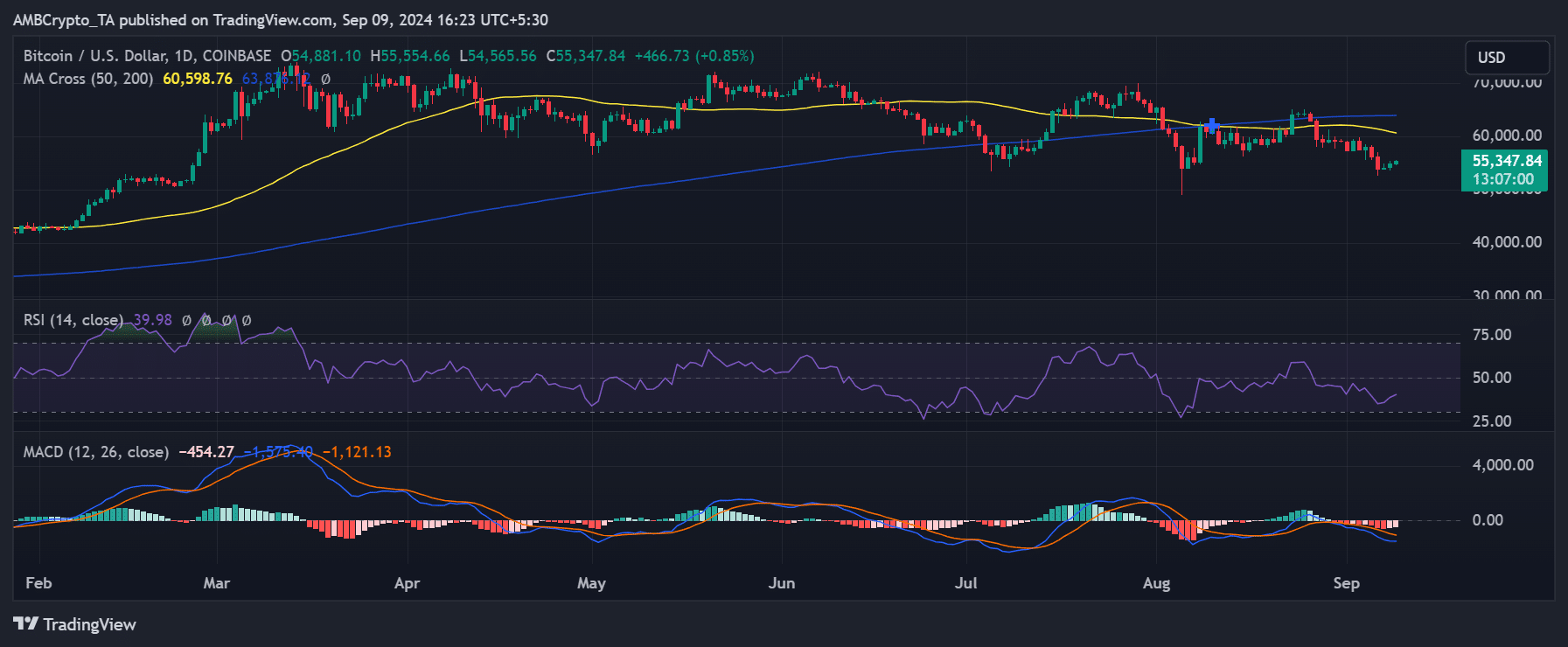Click the RSI value 39.98
Viewport: 1568px width, 647px height.
click(153, 320)
